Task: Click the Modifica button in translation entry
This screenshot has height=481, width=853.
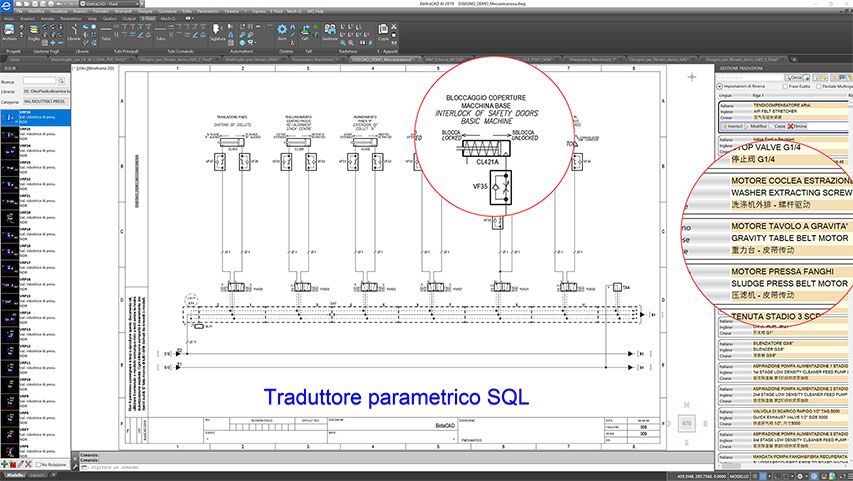Action: pyautogui.click(x=756, y=126)
